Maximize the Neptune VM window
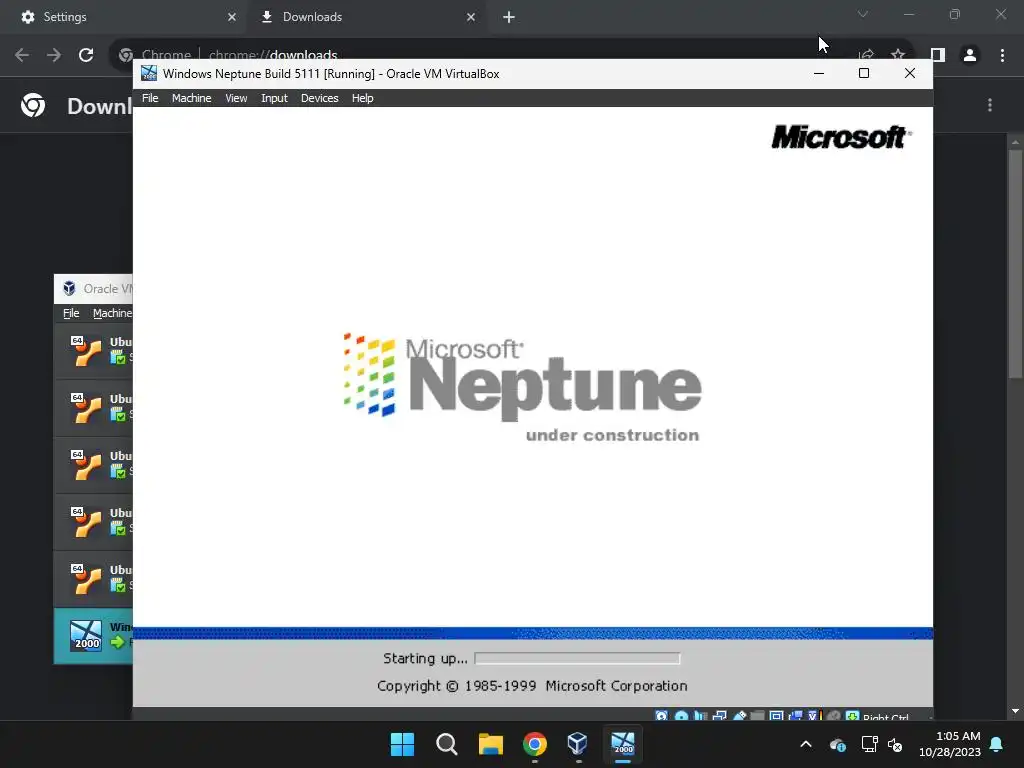Screen dimensions: 1024x768 [x=864, y=73]
